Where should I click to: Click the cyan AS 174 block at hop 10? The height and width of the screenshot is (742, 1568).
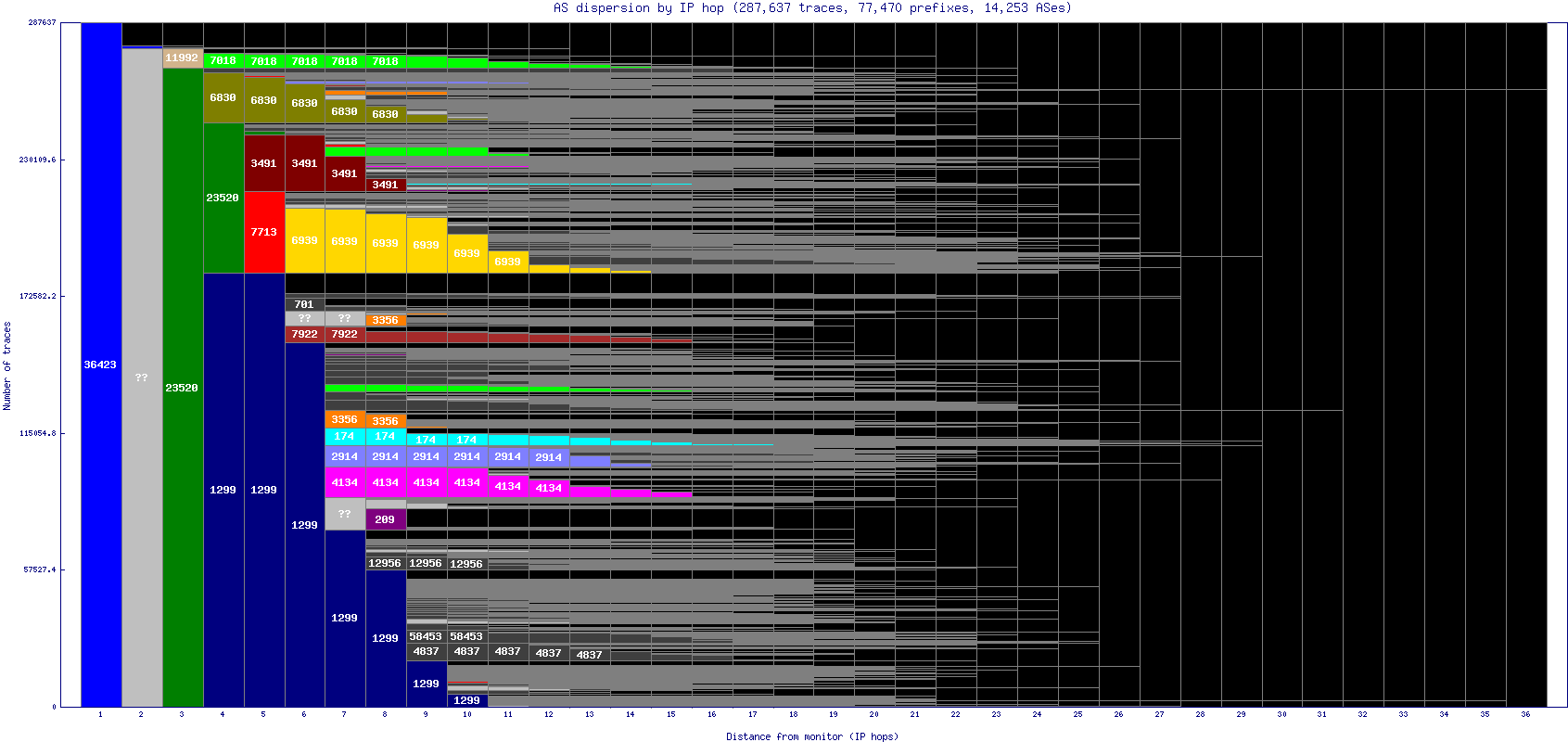[x=467, y=440]
